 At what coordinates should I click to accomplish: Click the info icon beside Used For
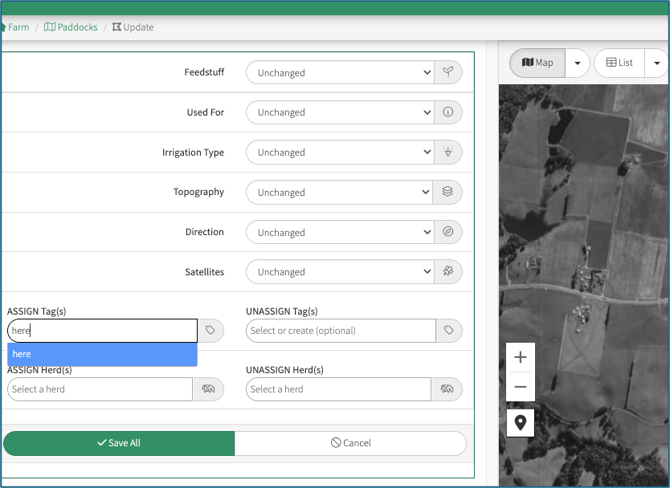click(448, 113)
